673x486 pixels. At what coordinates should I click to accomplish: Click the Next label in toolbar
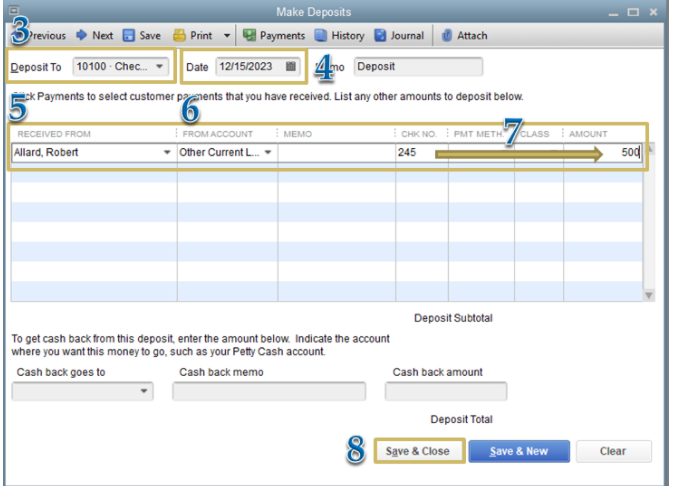(x=103, y=36)
